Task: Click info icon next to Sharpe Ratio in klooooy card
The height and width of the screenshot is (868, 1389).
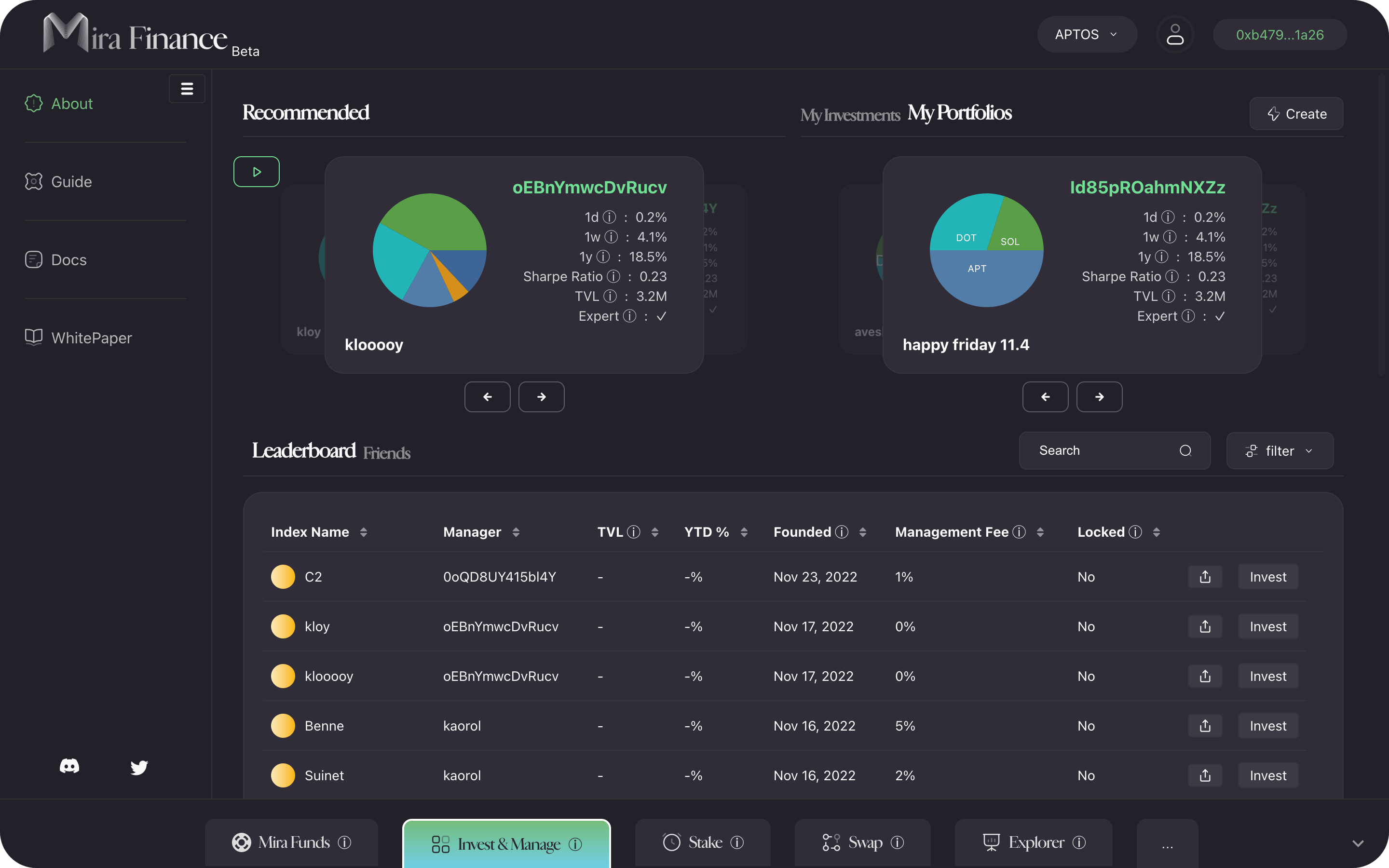Action: tap(613, 277)
